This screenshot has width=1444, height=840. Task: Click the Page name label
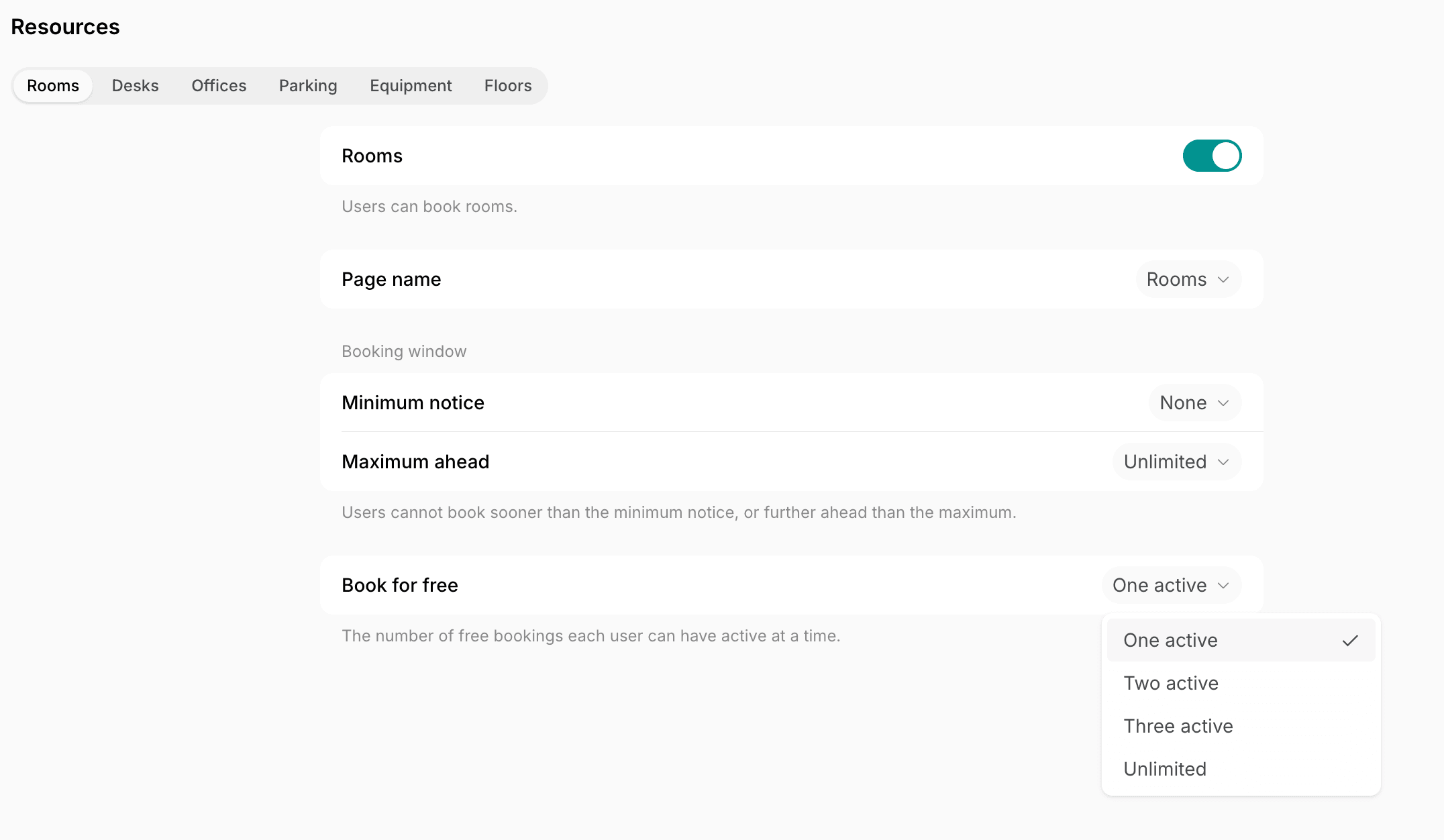tap(391, 279)
